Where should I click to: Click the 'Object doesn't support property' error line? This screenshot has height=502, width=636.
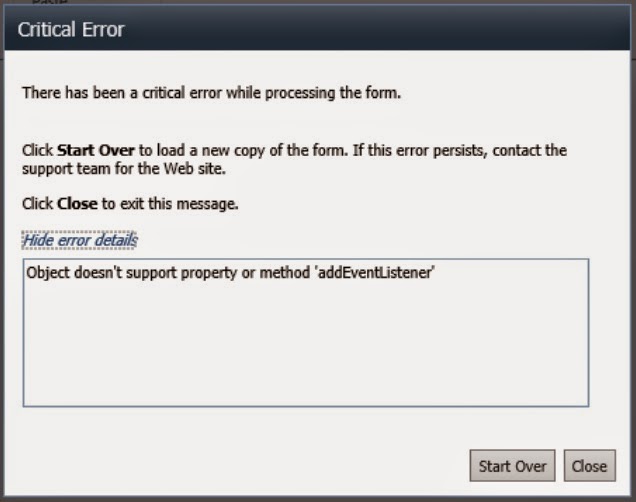(230, 272)
